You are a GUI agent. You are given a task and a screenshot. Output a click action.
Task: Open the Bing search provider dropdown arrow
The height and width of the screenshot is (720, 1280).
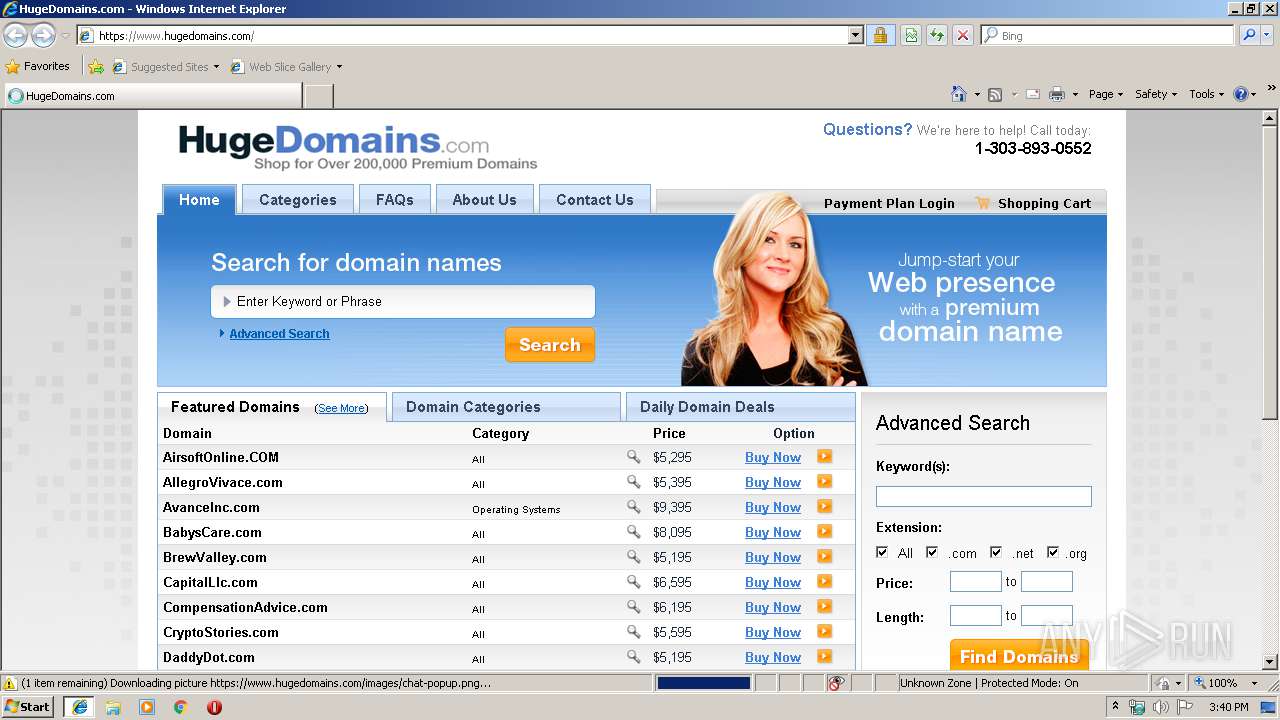1269,35
